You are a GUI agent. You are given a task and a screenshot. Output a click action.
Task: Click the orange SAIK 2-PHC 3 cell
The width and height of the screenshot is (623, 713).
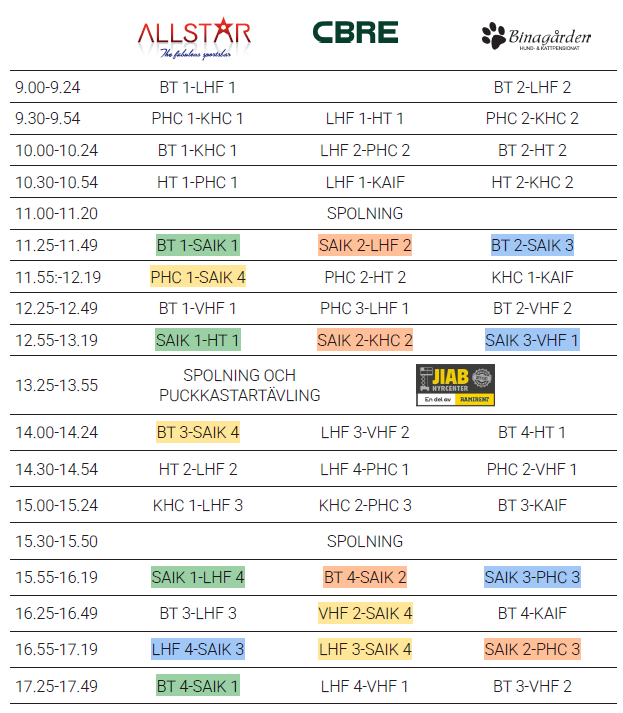[532, 650]
